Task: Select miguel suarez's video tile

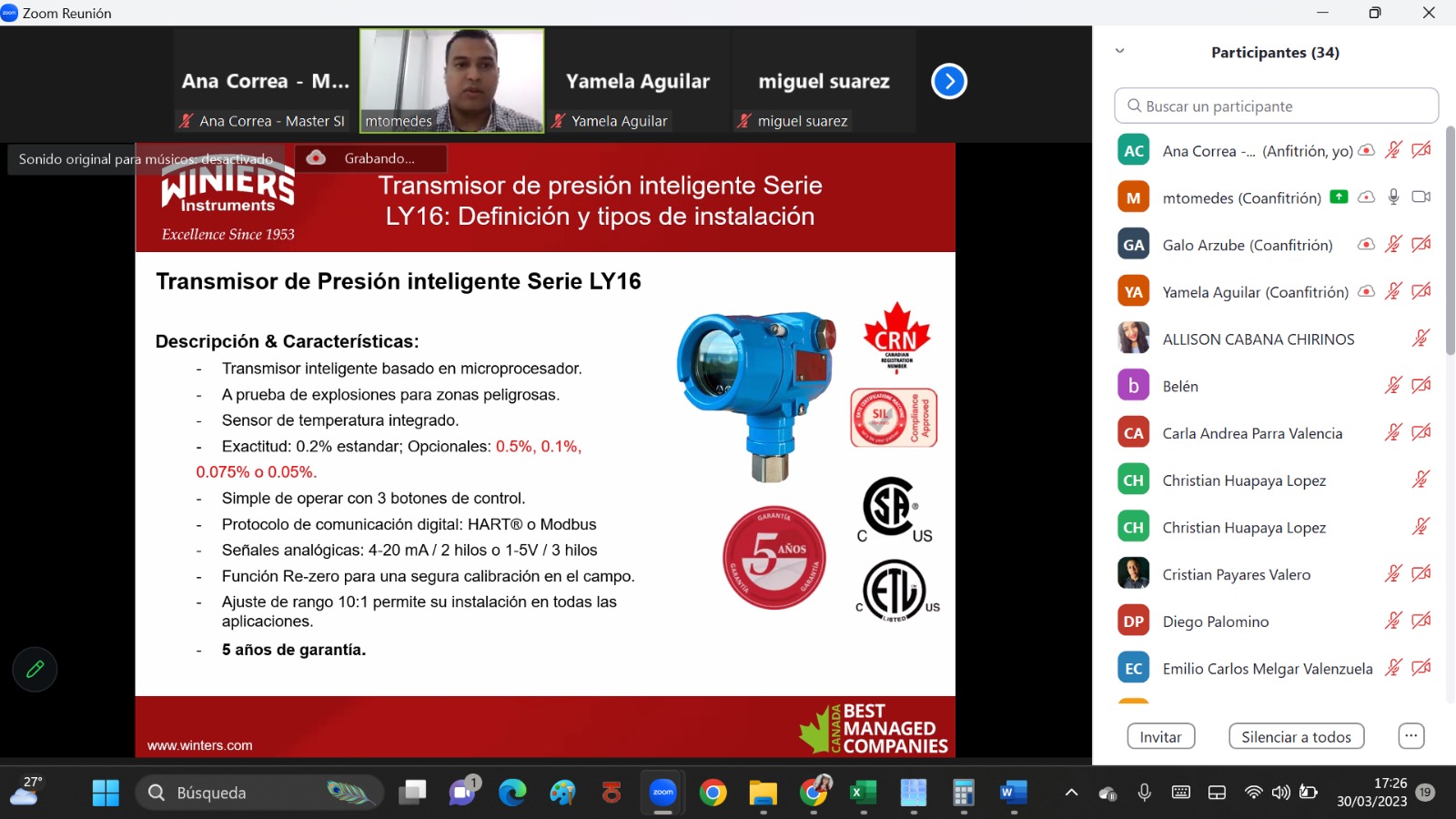Action: [x=824, y=82]
